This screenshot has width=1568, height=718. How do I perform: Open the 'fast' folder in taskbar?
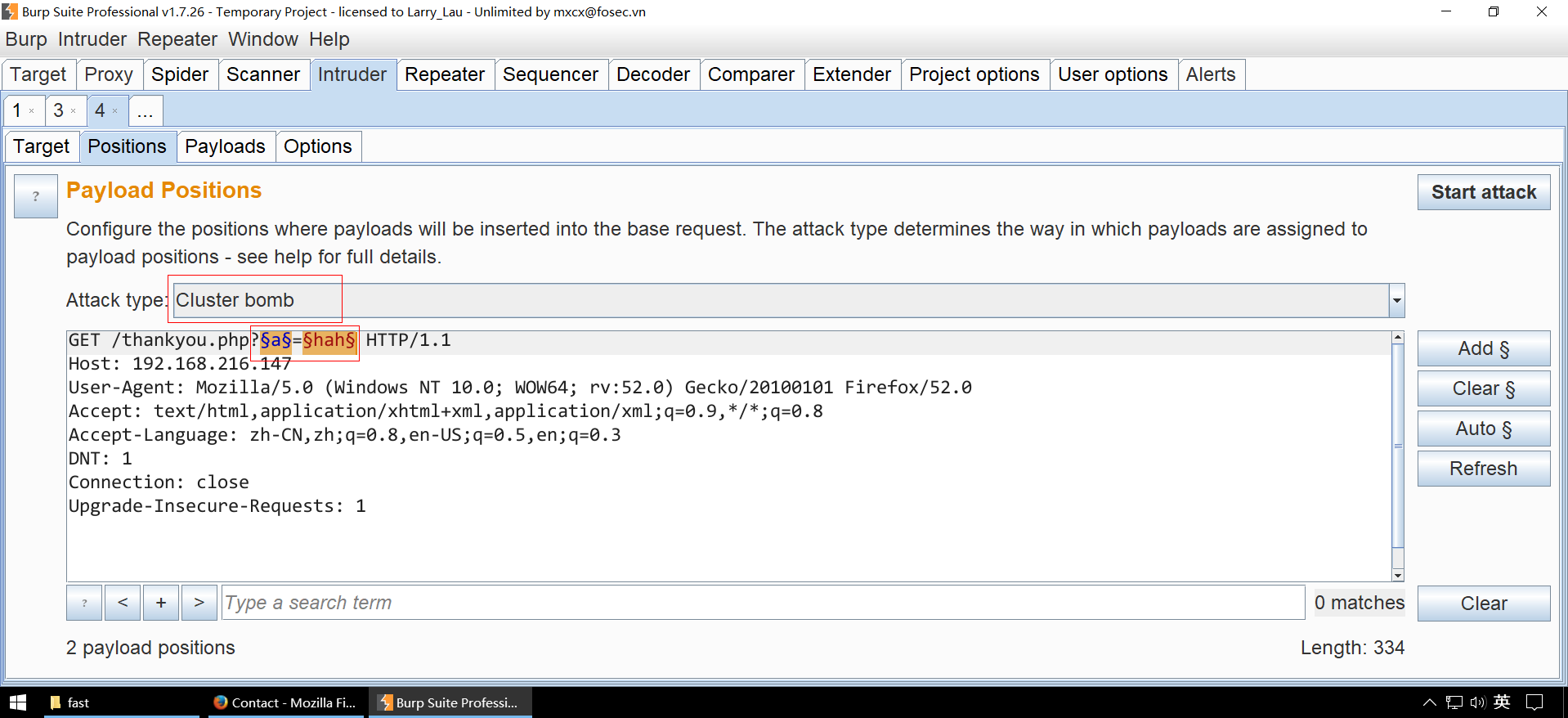tap(121, 702)
